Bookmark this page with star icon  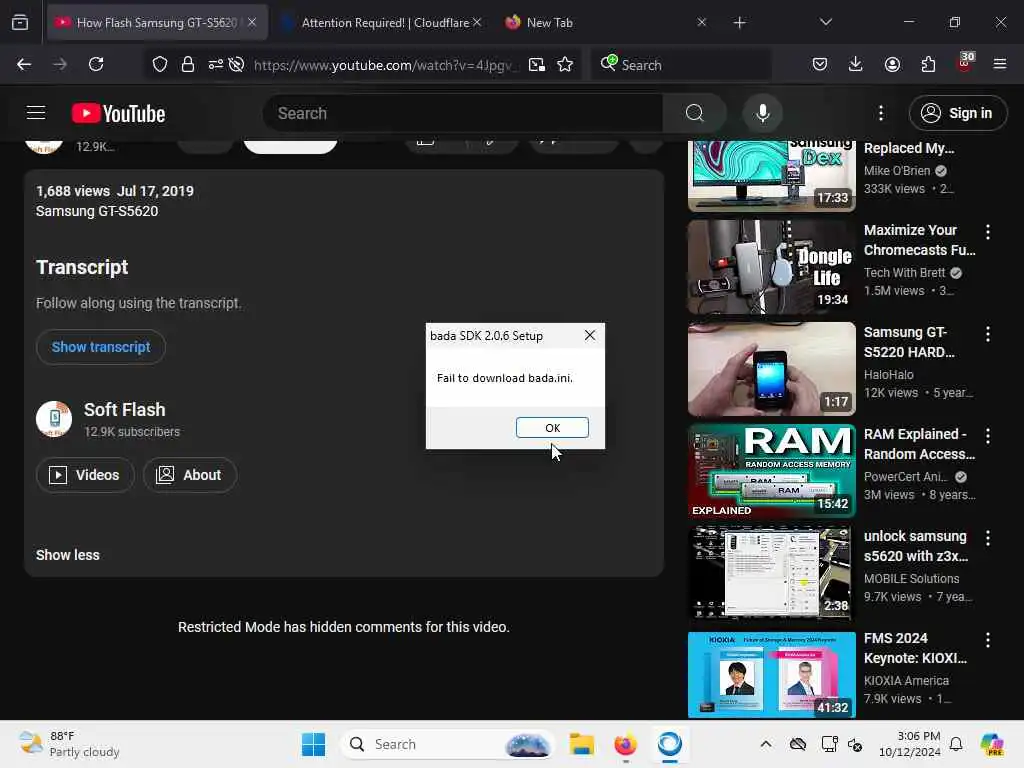tap(565, 64)
